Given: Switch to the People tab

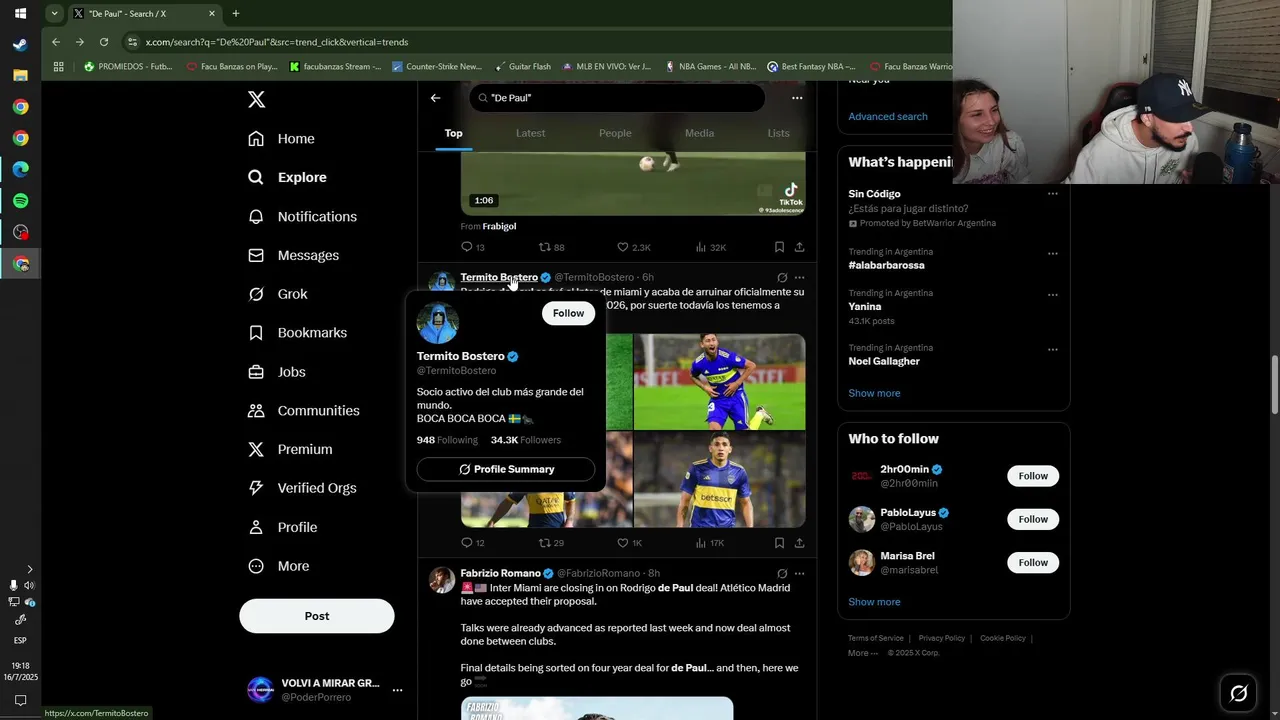Looking at the screenshot, I should coord(615,133).
